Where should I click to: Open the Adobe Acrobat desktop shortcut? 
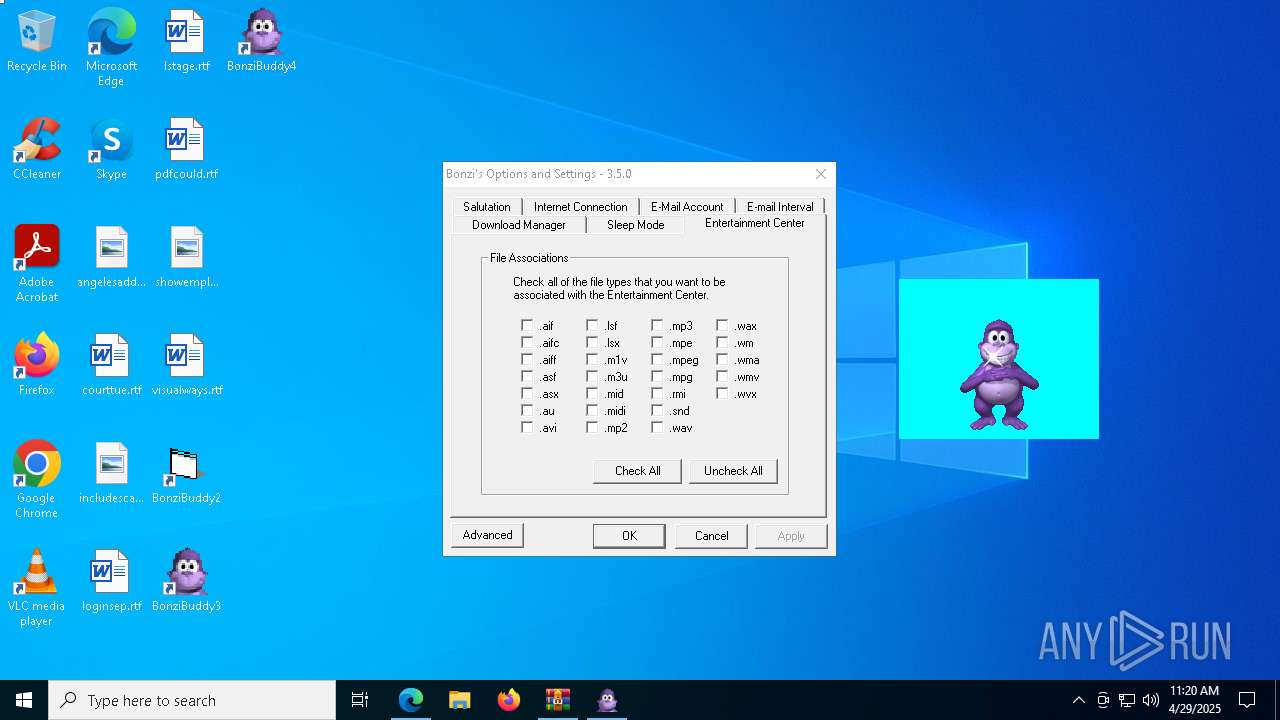pos(37,264)
